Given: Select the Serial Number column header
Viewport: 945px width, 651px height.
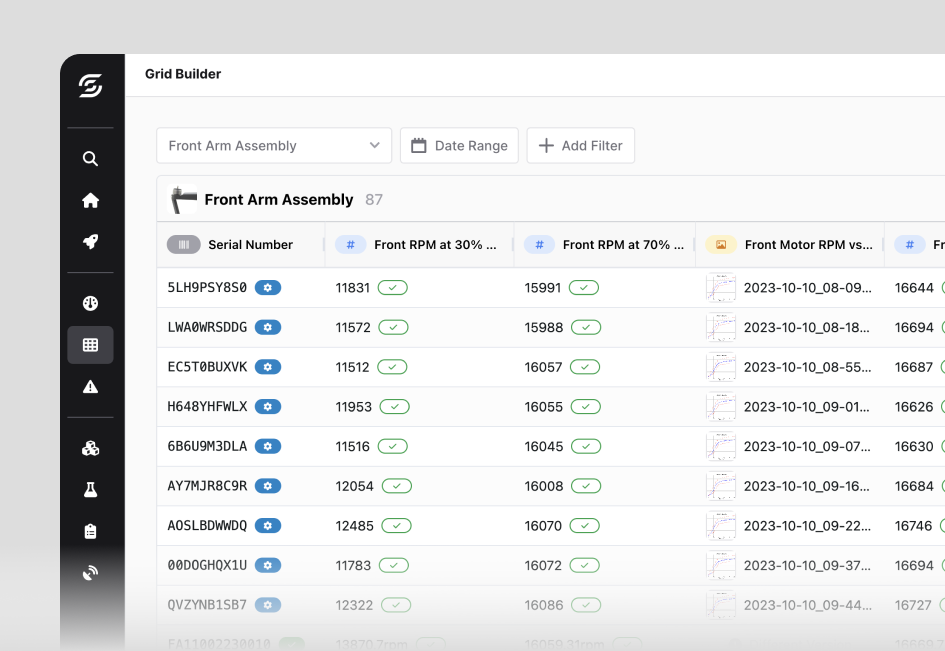Looking at the screenshot, I should pos(250,245).
